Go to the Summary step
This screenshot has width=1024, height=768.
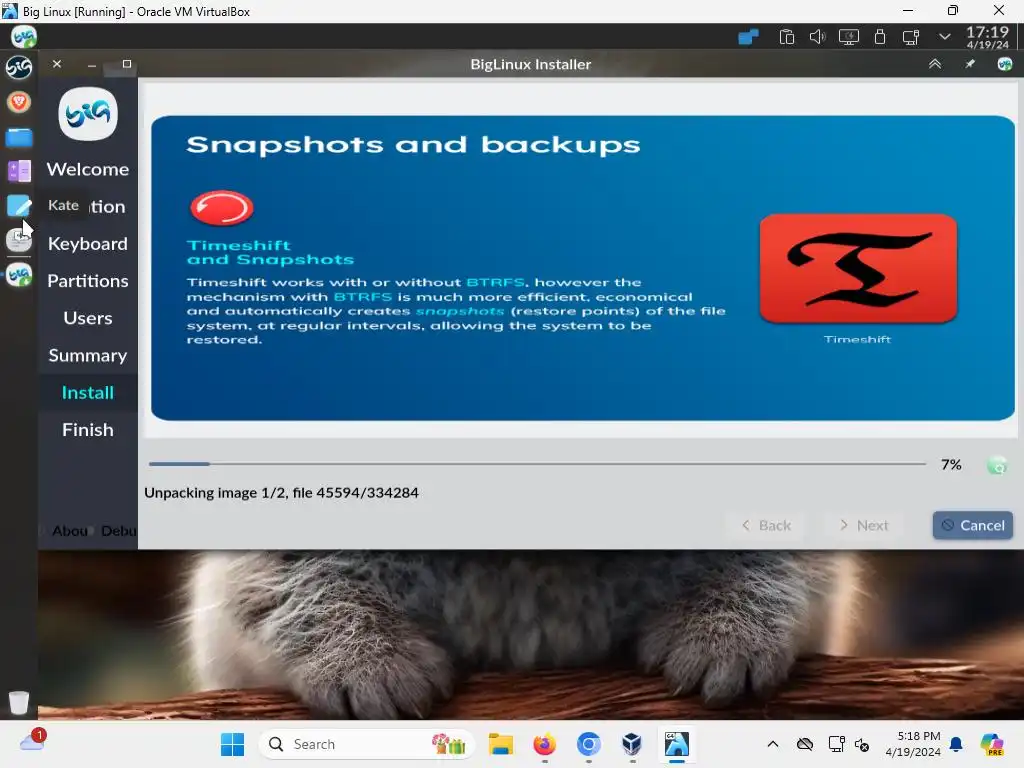(88, 355)
